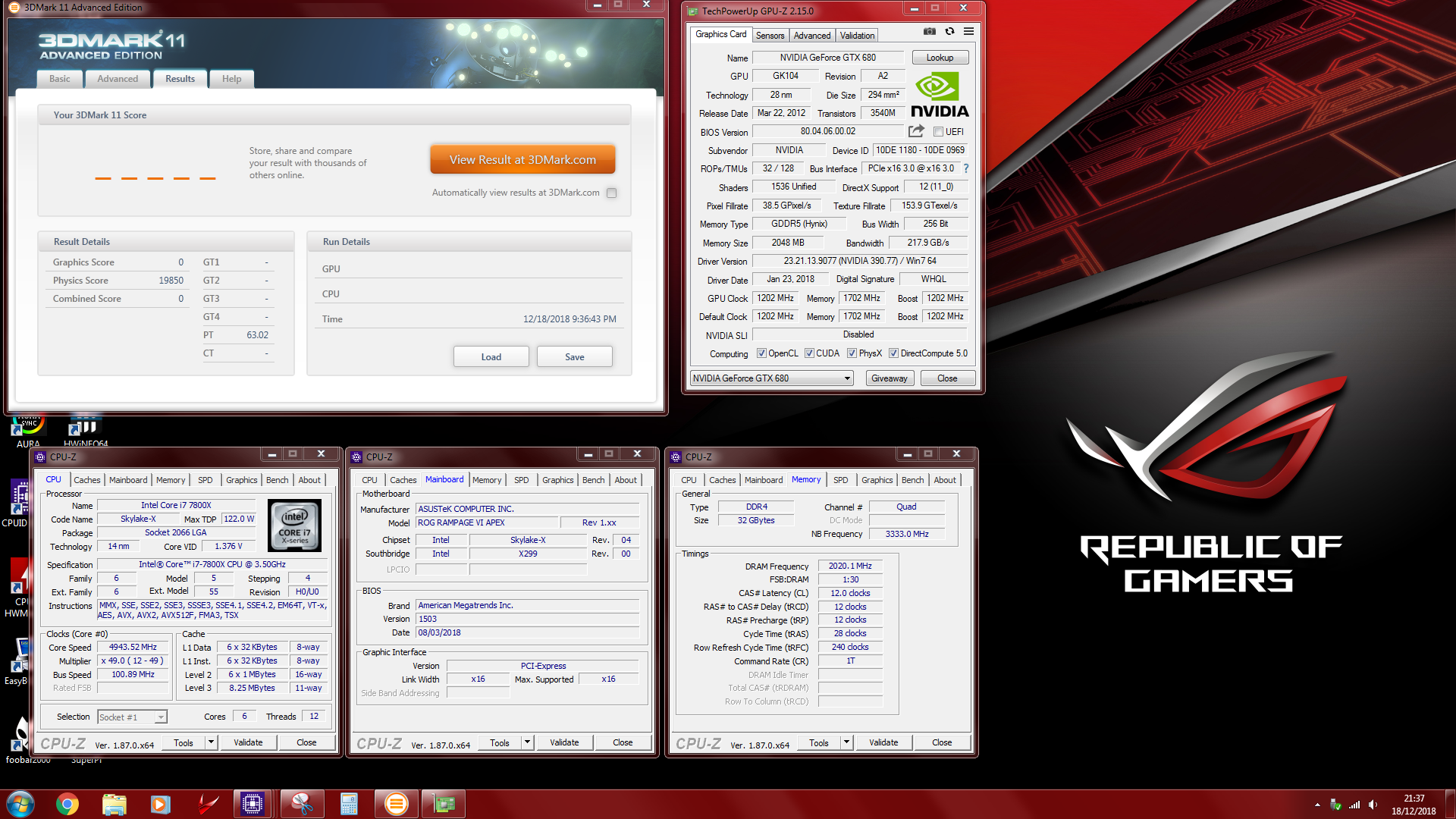Viewport: 1456px width, 819px height.
Task: Switch to 3DMark Basic tab
Action: click(60, 79)
